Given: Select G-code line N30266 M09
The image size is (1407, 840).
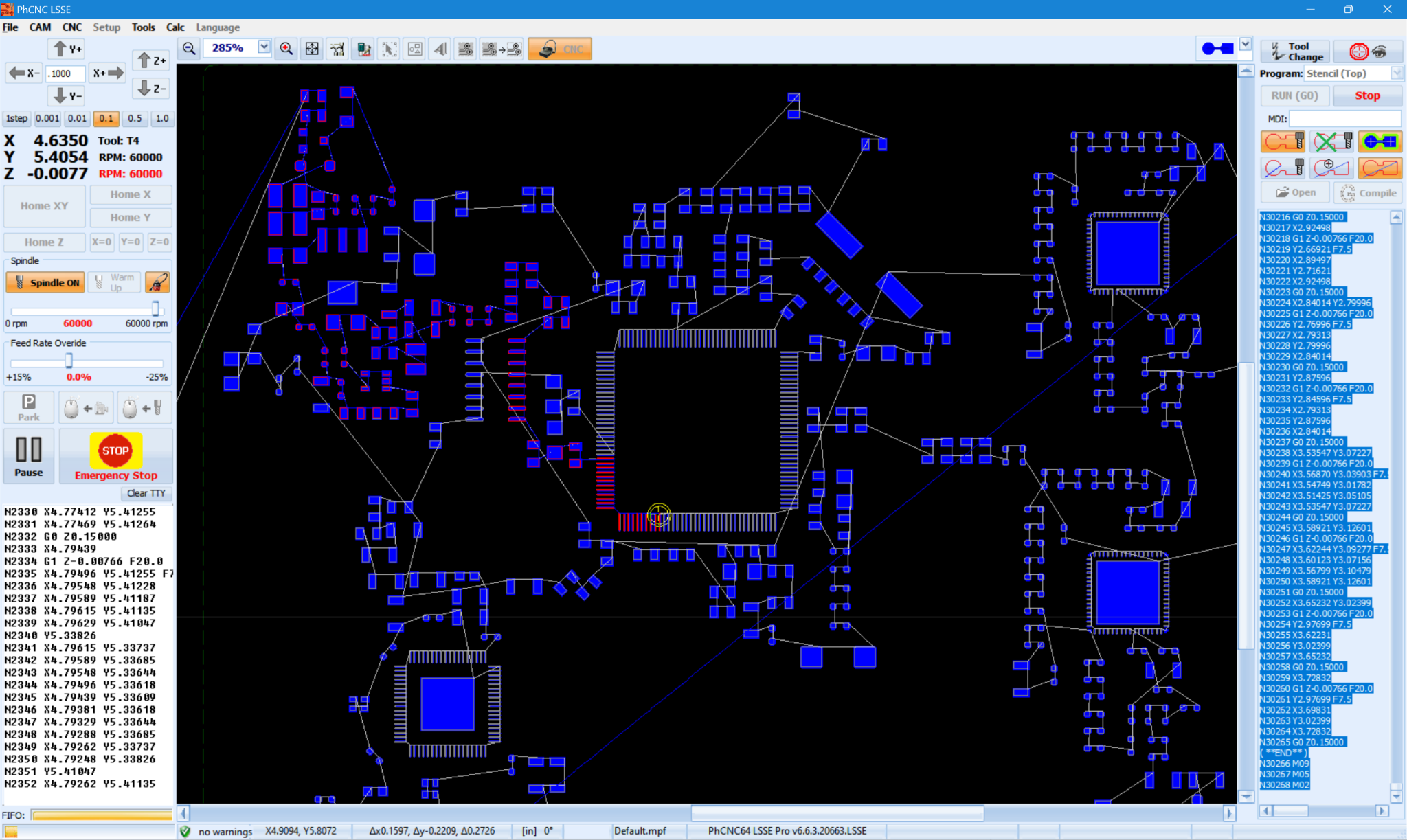Looking at the screenshot, I should [1284, 764].
